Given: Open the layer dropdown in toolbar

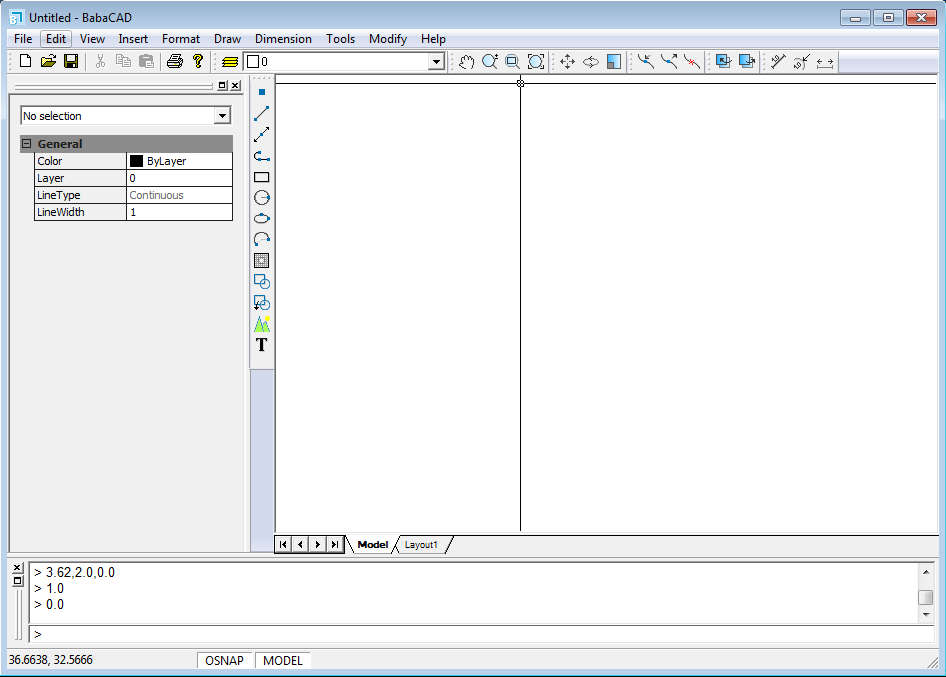Looking at the screenshot, I should point(435,62).
